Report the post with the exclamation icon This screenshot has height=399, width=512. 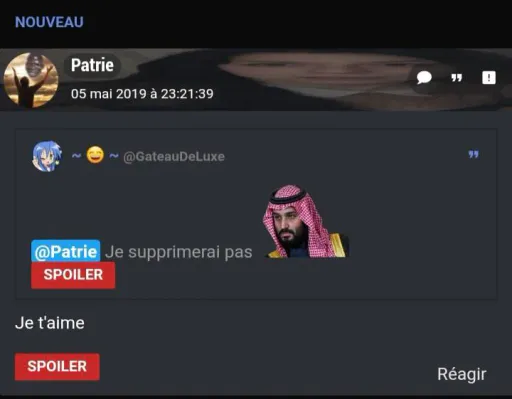[489, 78]
